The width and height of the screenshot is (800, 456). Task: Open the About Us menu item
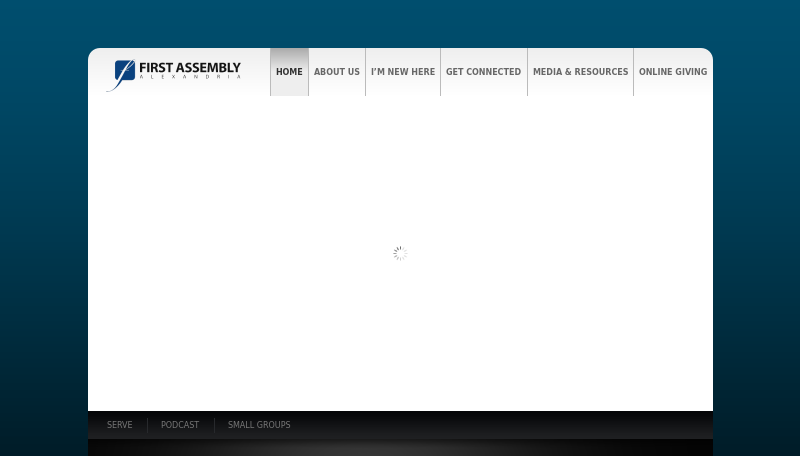point(337,72)
